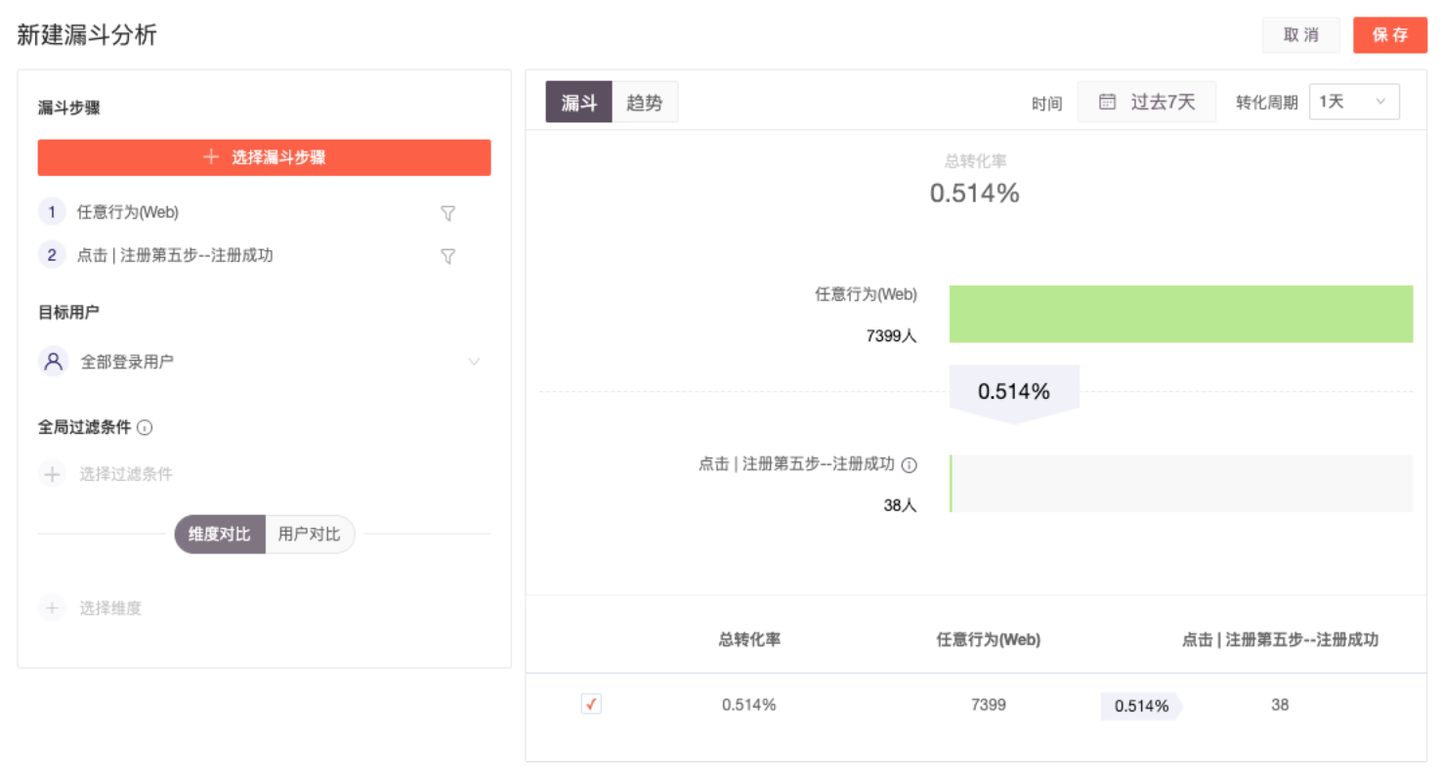Click step number 1 badge

[x=52, y=212]
